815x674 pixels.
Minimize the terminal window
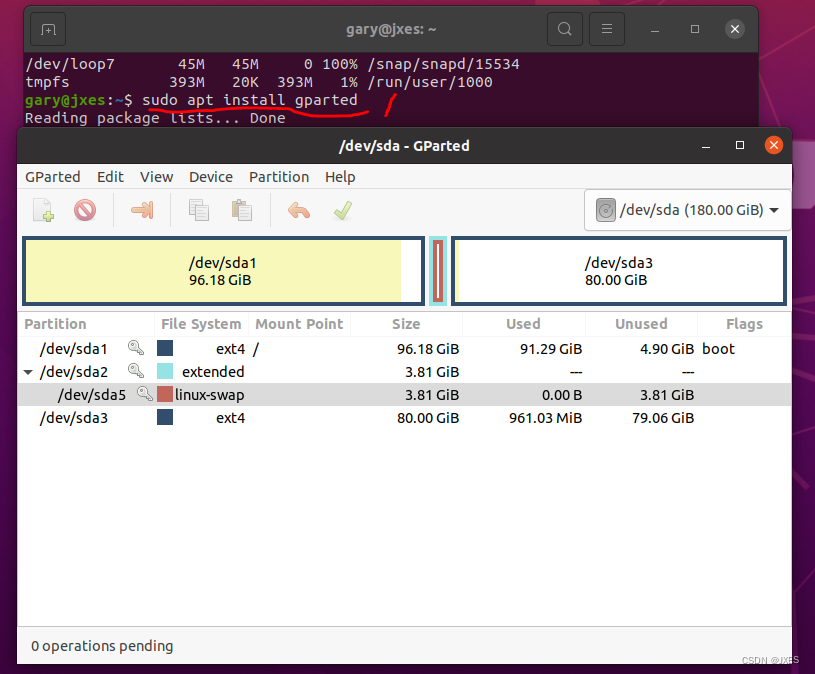(655, 30)
